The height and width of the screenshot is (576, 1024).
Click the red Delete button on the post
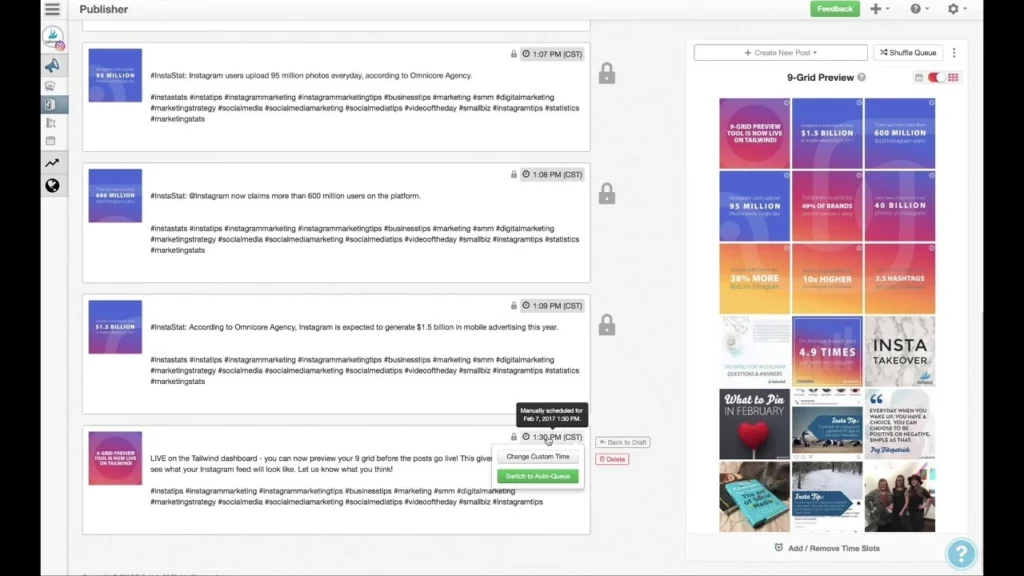pos(612,459)
